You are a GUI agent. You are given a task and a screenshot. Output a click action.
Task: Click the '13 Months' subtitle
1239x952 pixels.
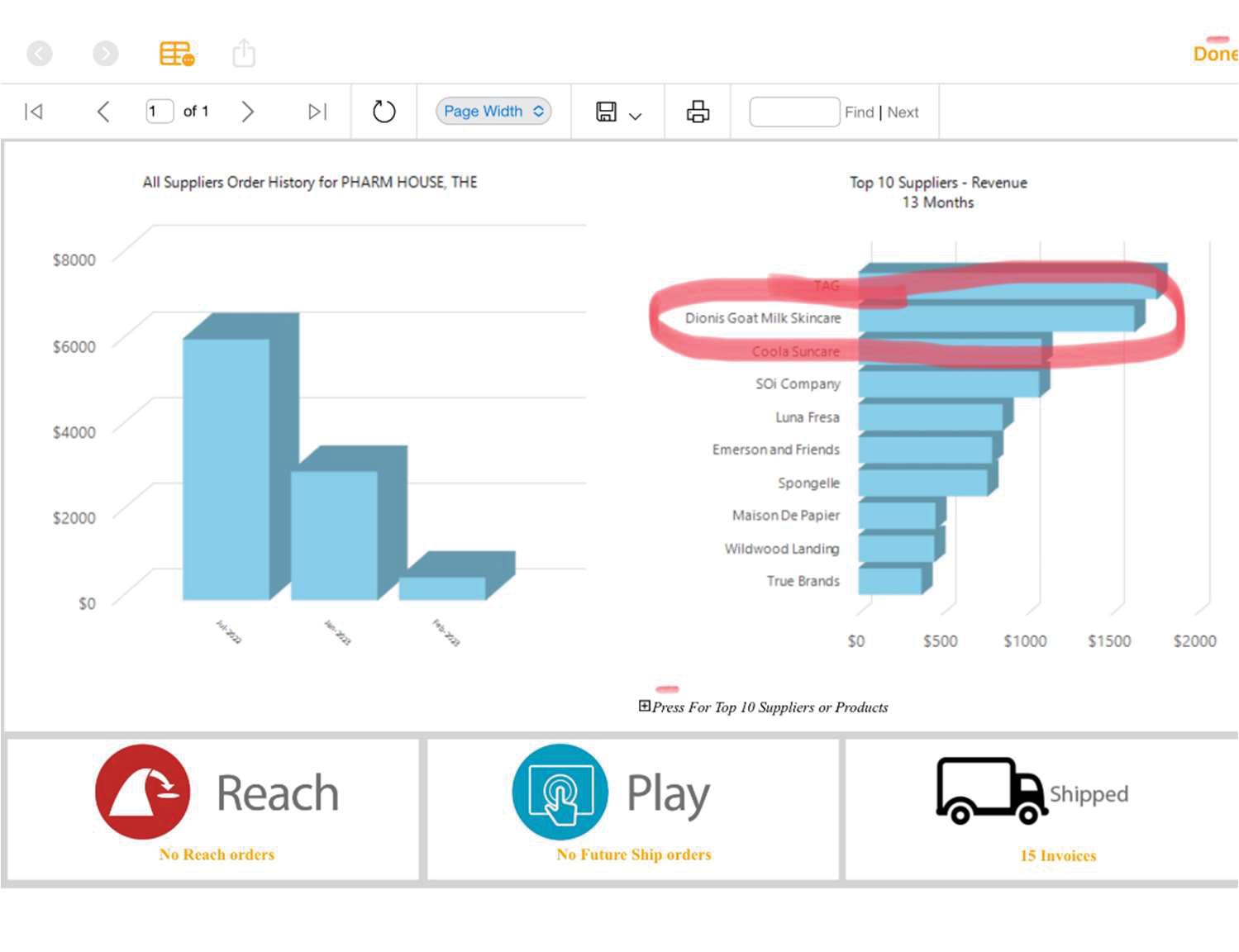(938, 202)
